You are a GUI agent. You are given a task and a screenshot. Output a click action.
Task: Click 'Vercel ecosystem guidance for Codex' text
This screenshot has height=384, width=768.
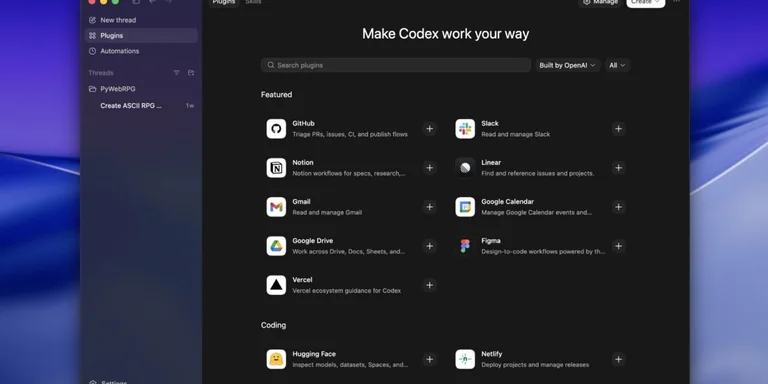pos(347,290)
